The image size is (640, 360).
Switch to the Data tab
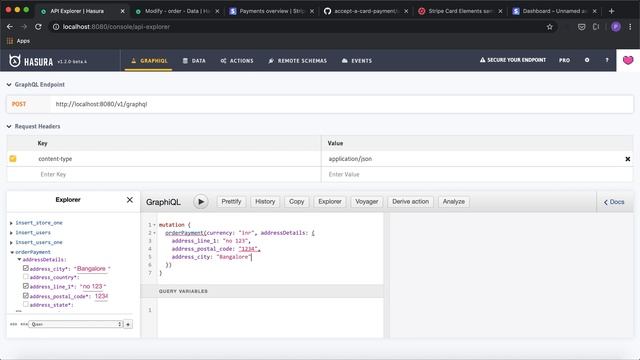pyautogui.click(x=194, y=60)
